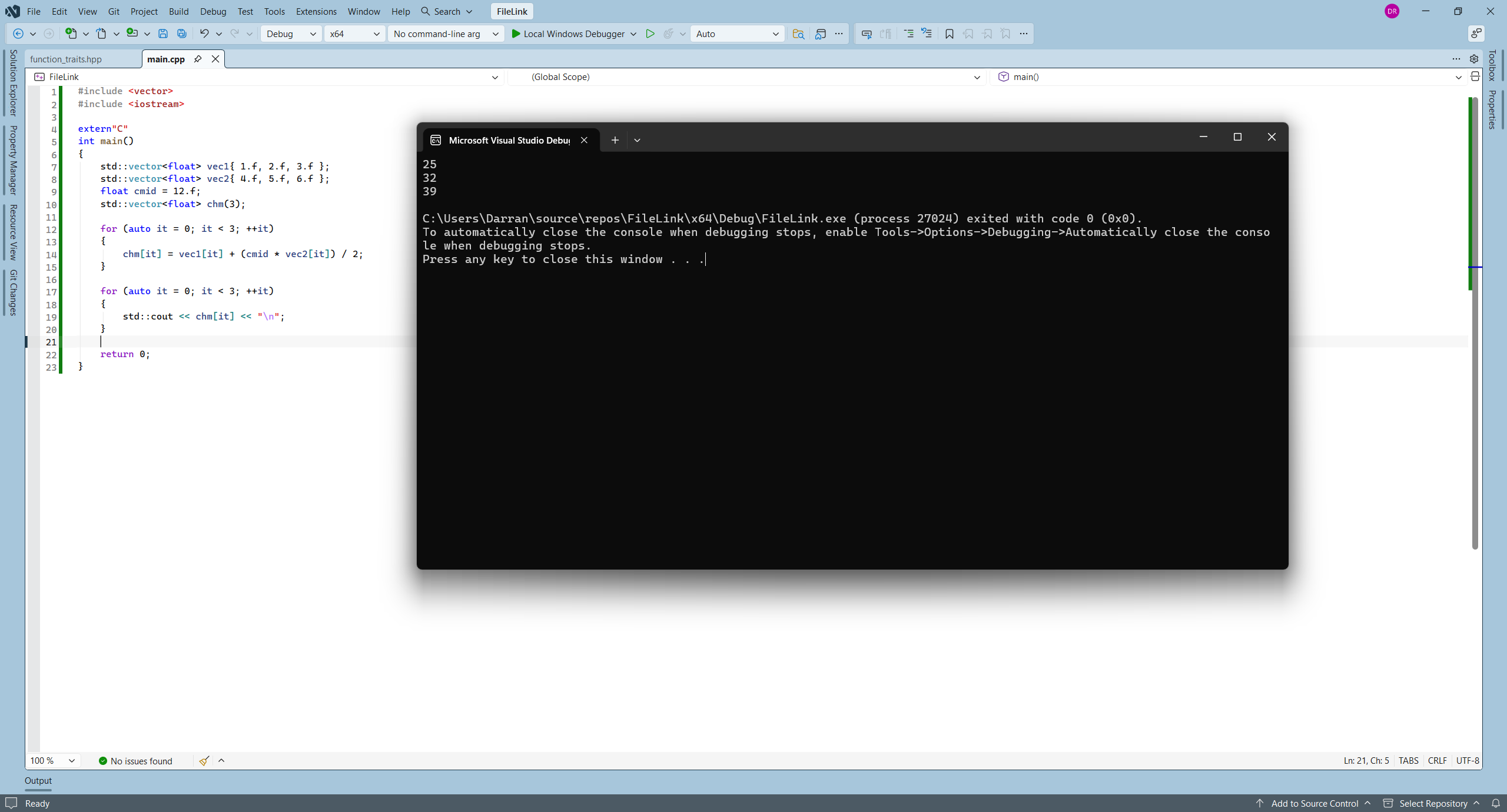Image resolution: width=1507 pixels, height=812 pixels.
Task: Open the File menu
Action: [x=34, y=11]
